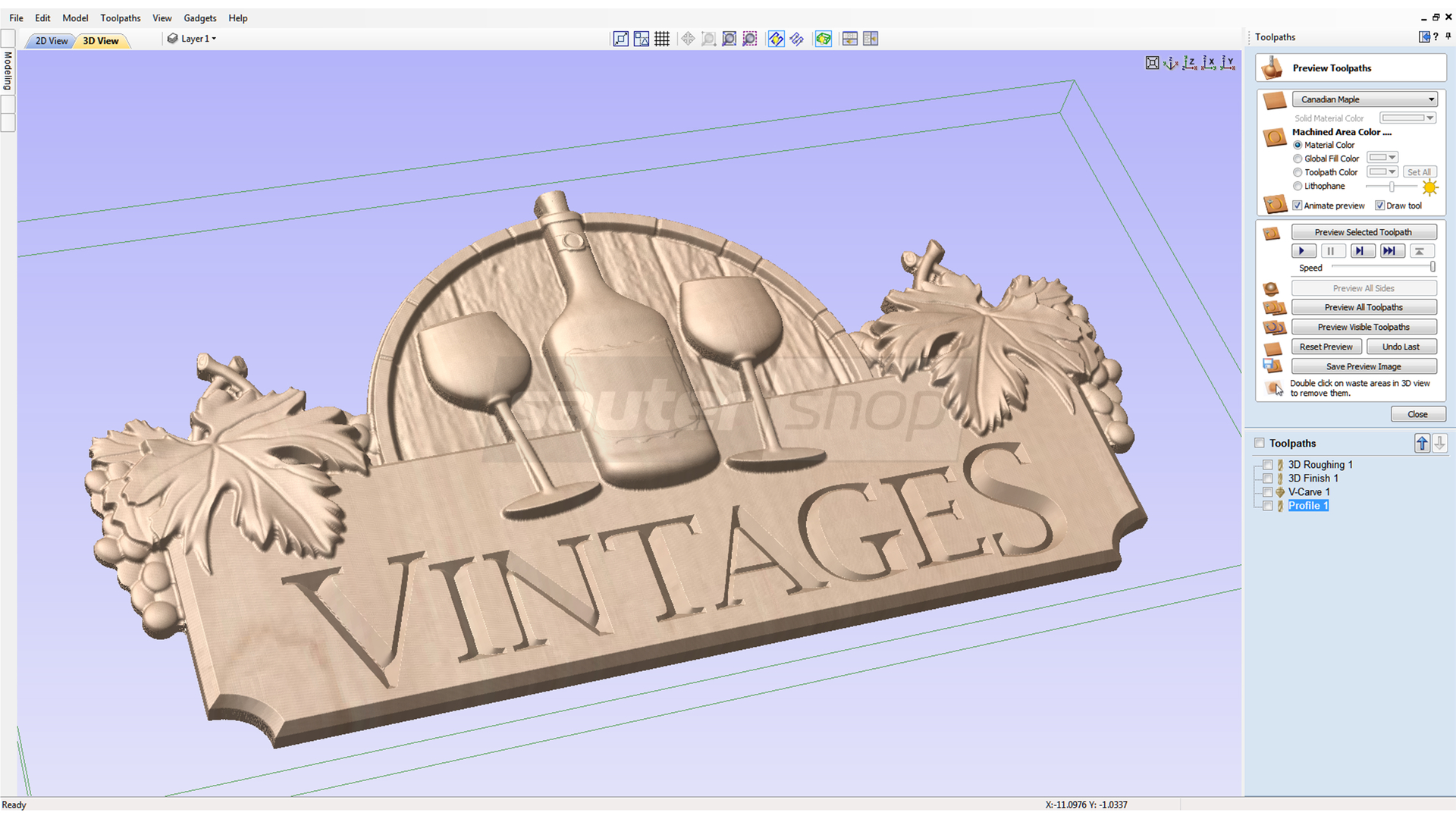This screenshot has height=819, width=1456.
Task: Uncheck the Animate preview option
Action: pyautogui.click(x=1297, y=205)
